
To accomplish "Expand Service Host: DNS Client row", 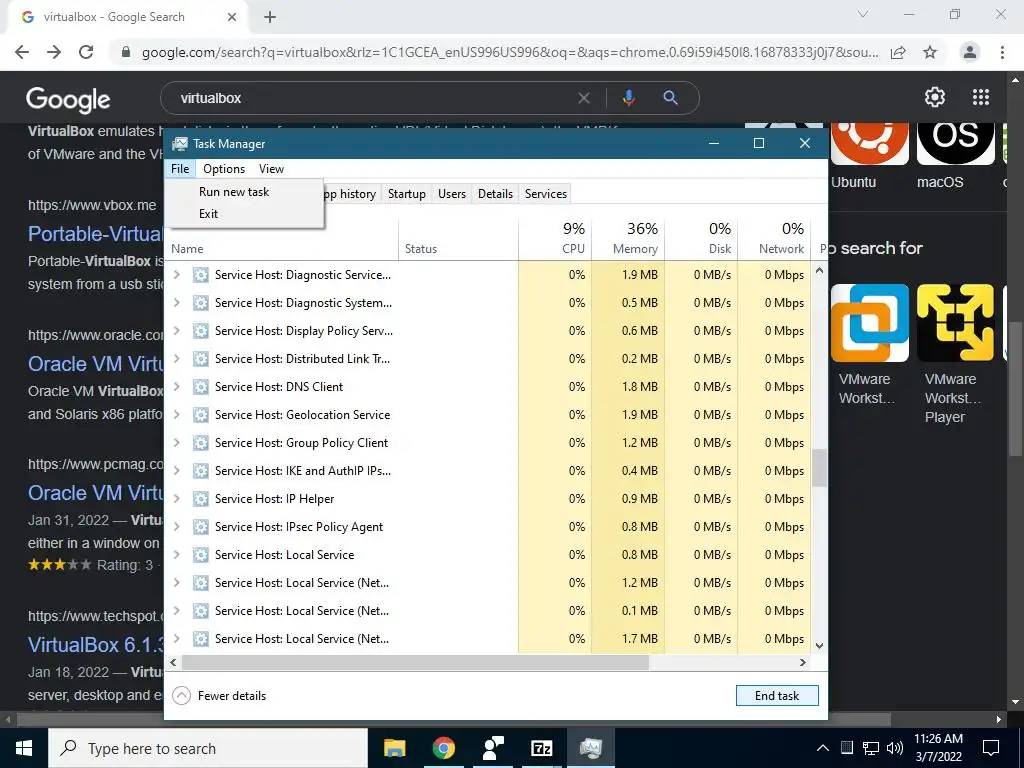I will (176, 387).
